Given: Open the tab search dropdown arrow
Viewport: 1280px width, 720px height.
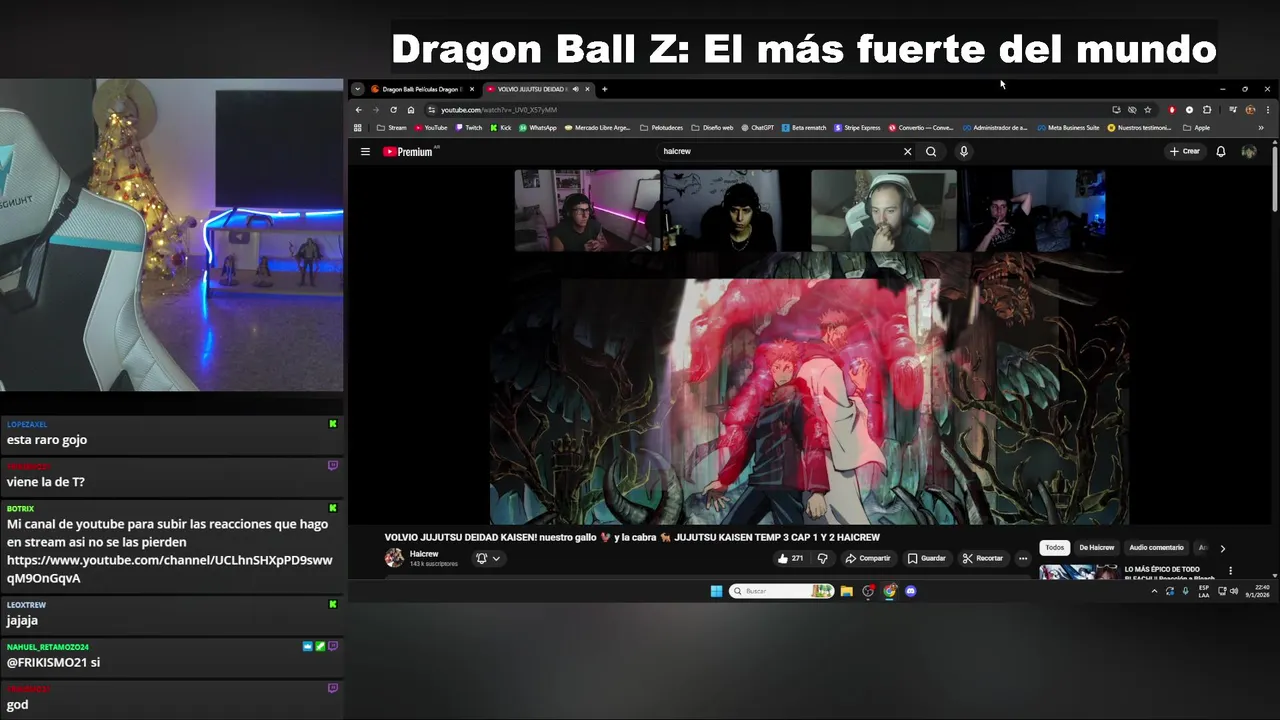Looking at the screenshot, I should click(x=357, y=89).
